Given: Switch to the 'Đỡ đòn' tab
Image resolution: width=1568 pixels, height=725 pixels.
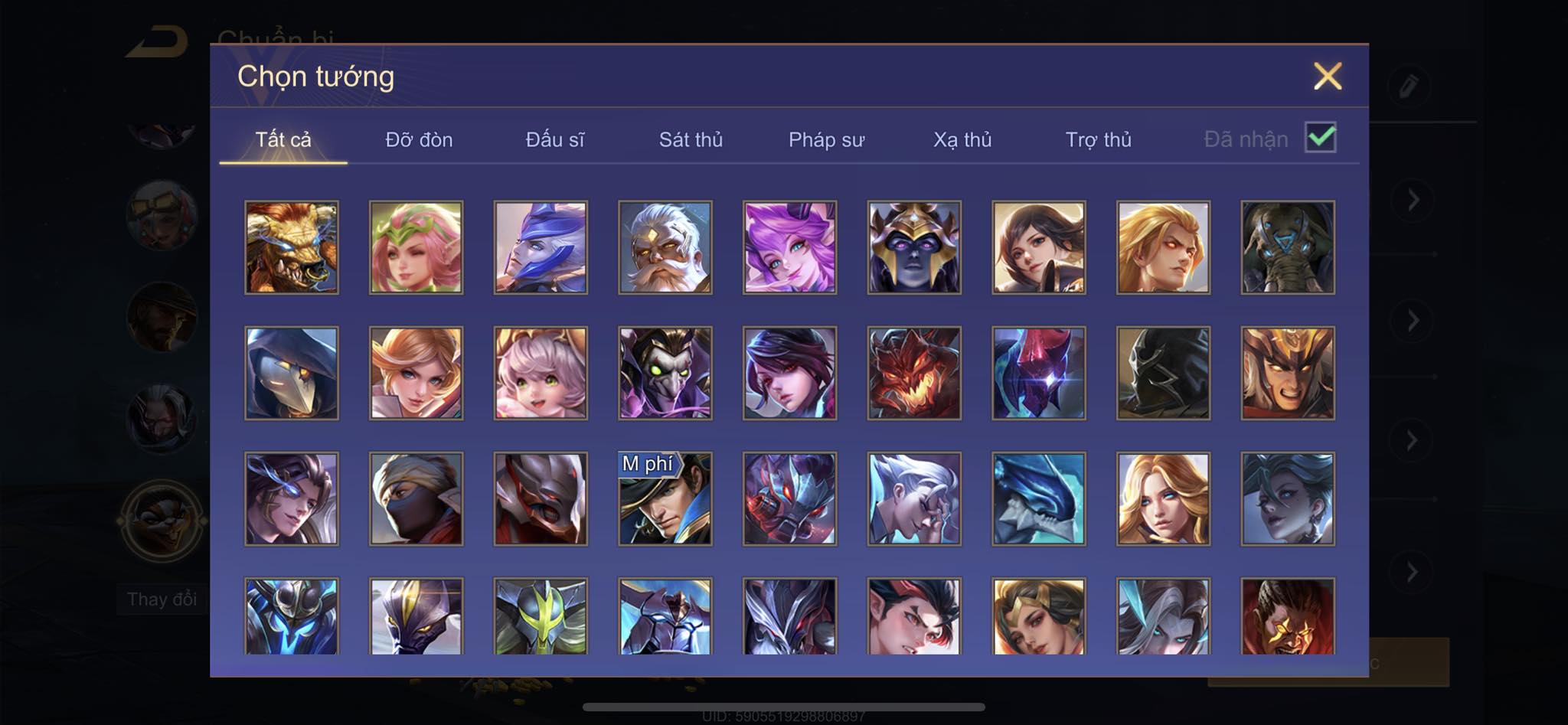Looking at the screenshot, I should (419, 139).
